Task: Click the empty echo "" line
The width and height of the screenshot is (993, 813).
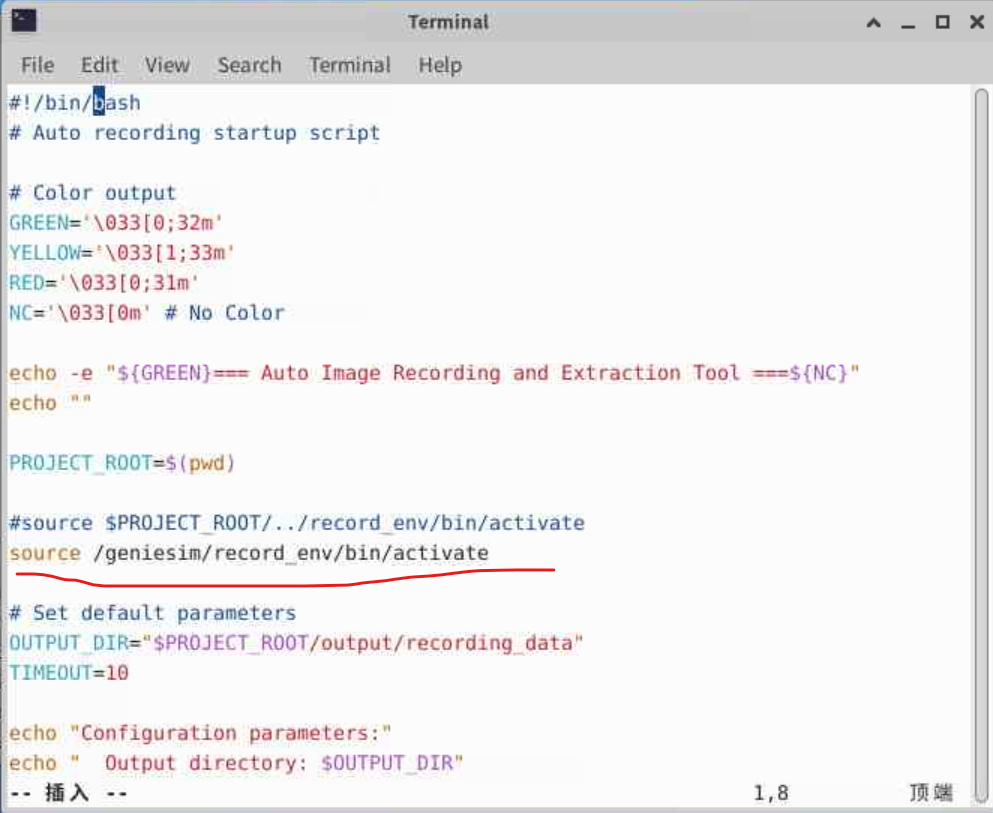Action: click(50, 403)
